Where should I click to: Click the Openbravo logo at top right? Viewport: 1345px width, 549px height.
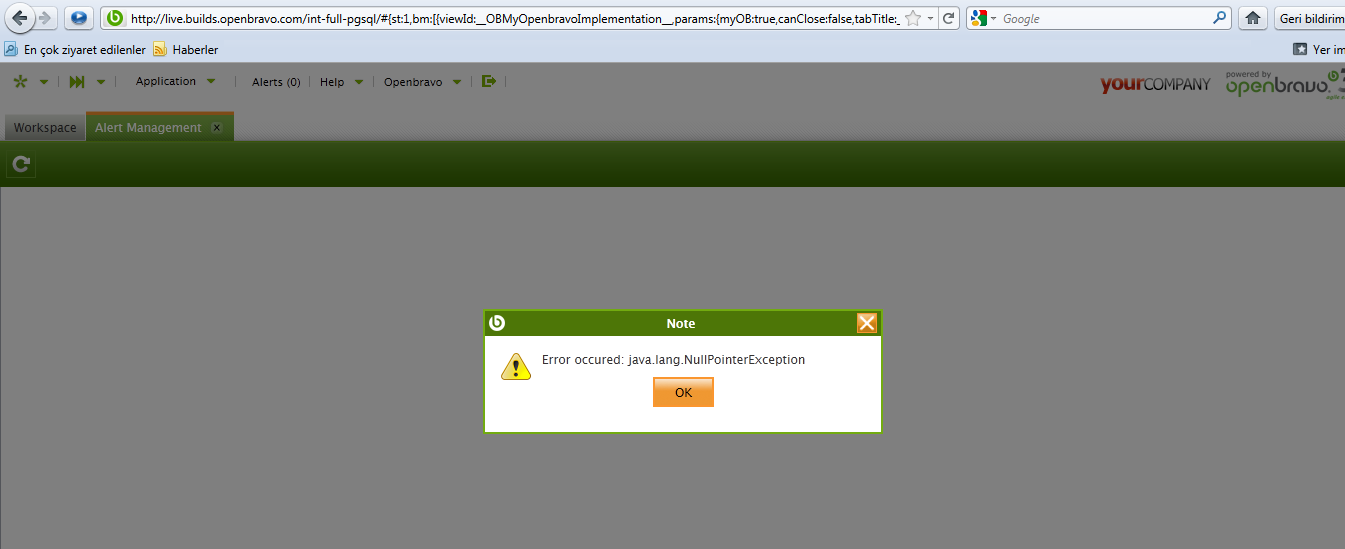tap(1284, 85)
